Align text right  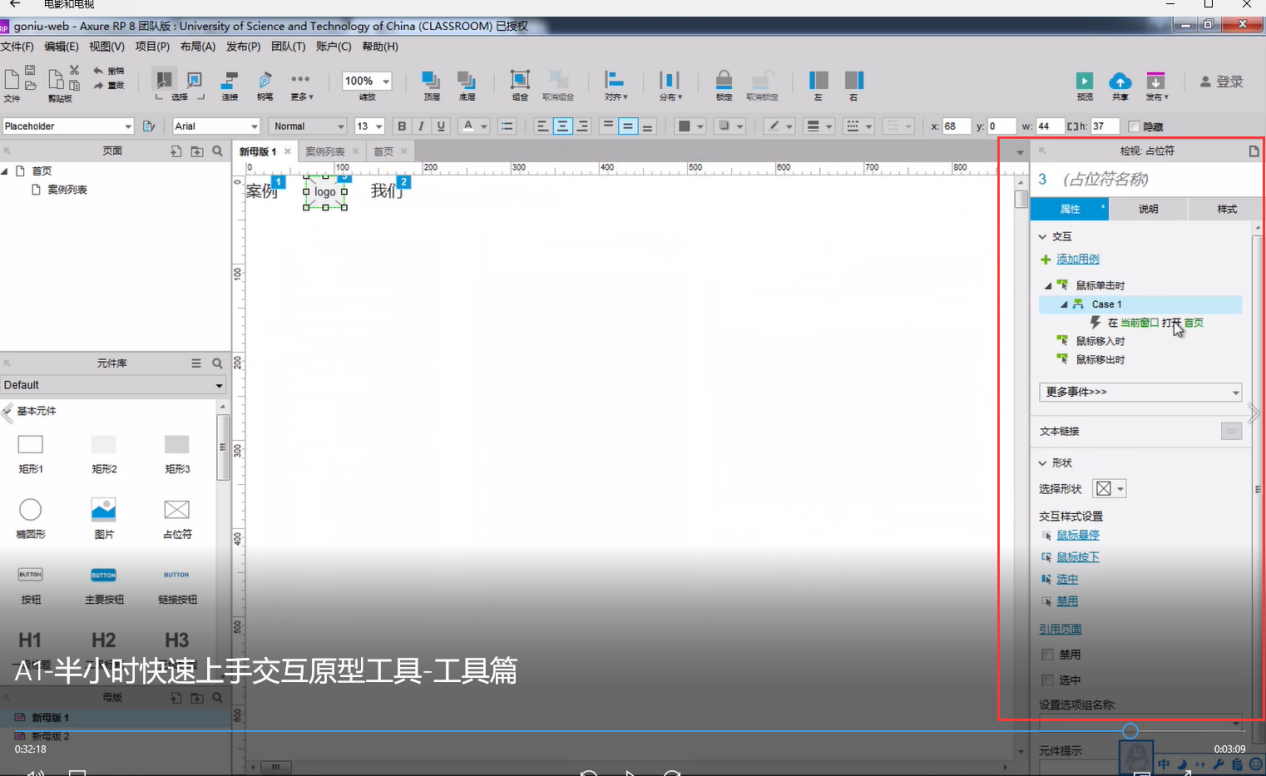[x=582, y=126]
